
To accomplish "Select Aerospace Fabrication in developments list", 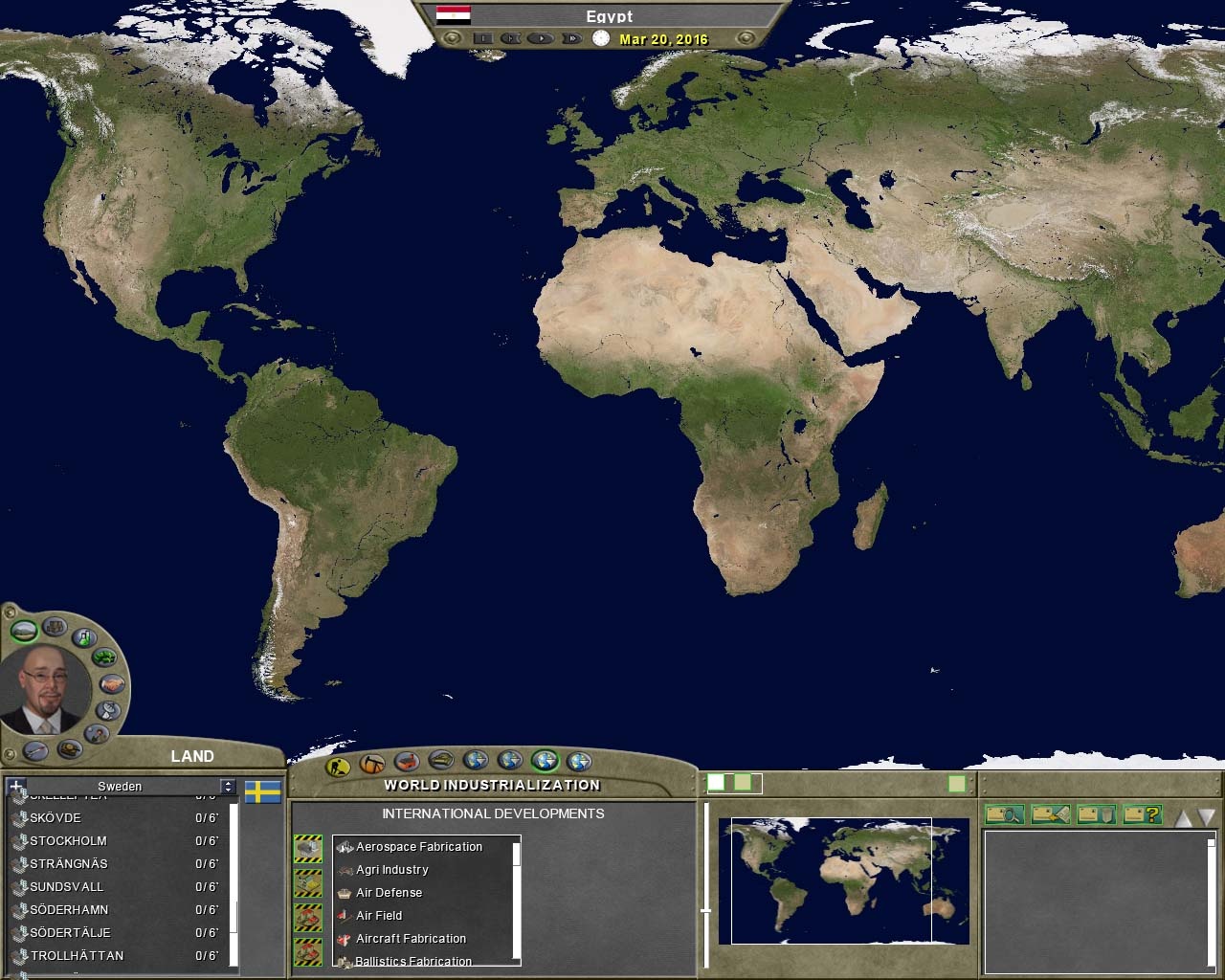I will coord(419,847).
